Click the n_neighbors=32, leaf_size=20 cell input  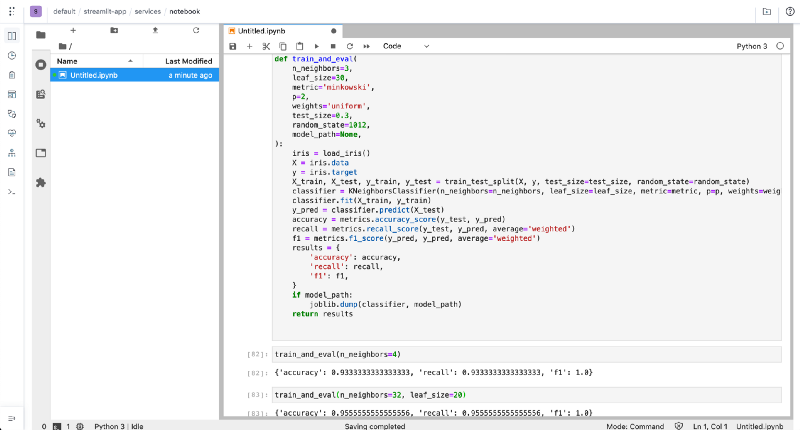point(527,395)
